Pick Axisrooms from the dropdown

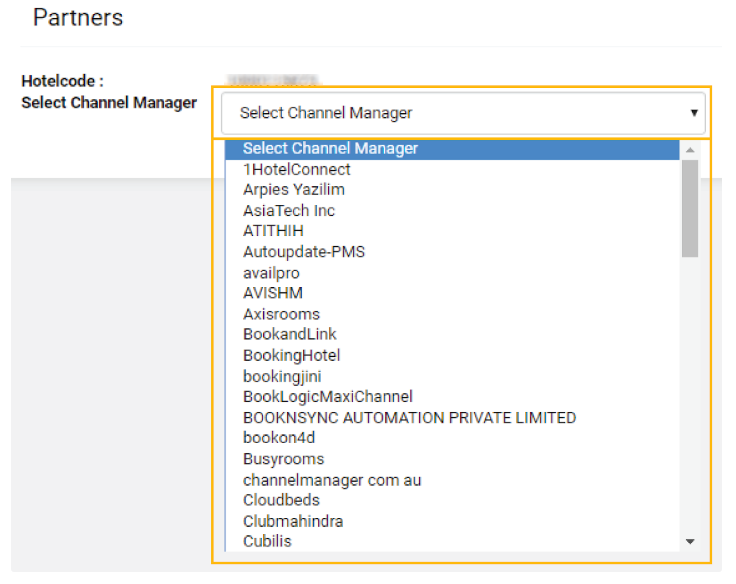click(x=452, y=314)
